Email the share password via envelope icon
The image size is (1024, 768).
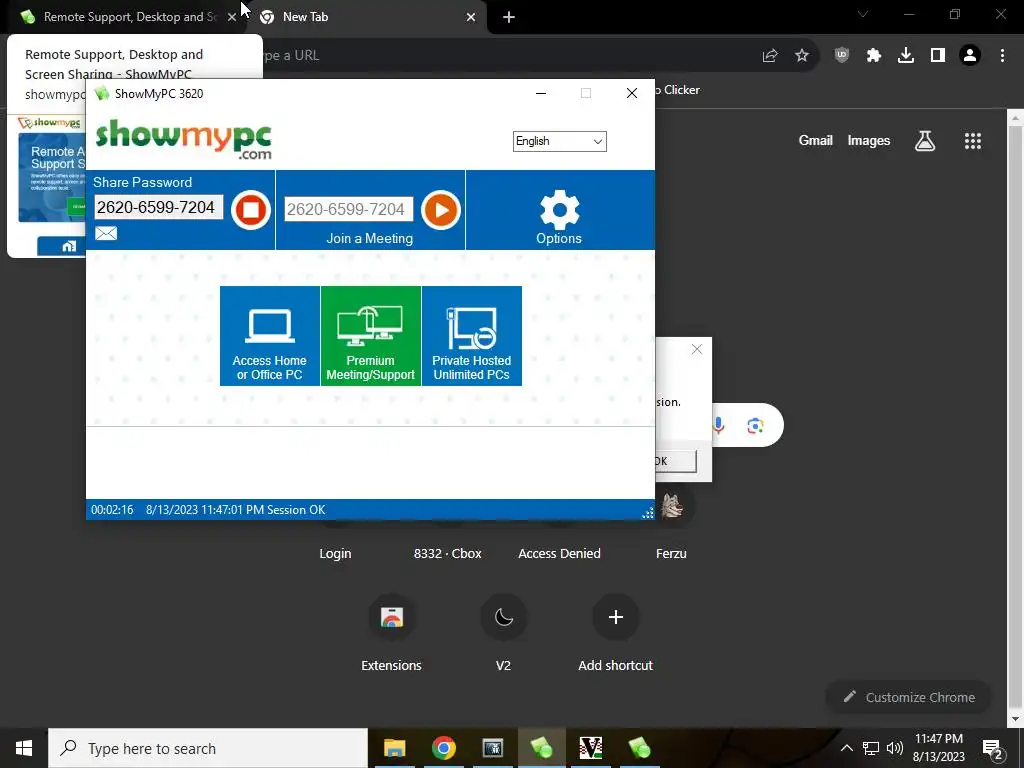click(106, 233)
